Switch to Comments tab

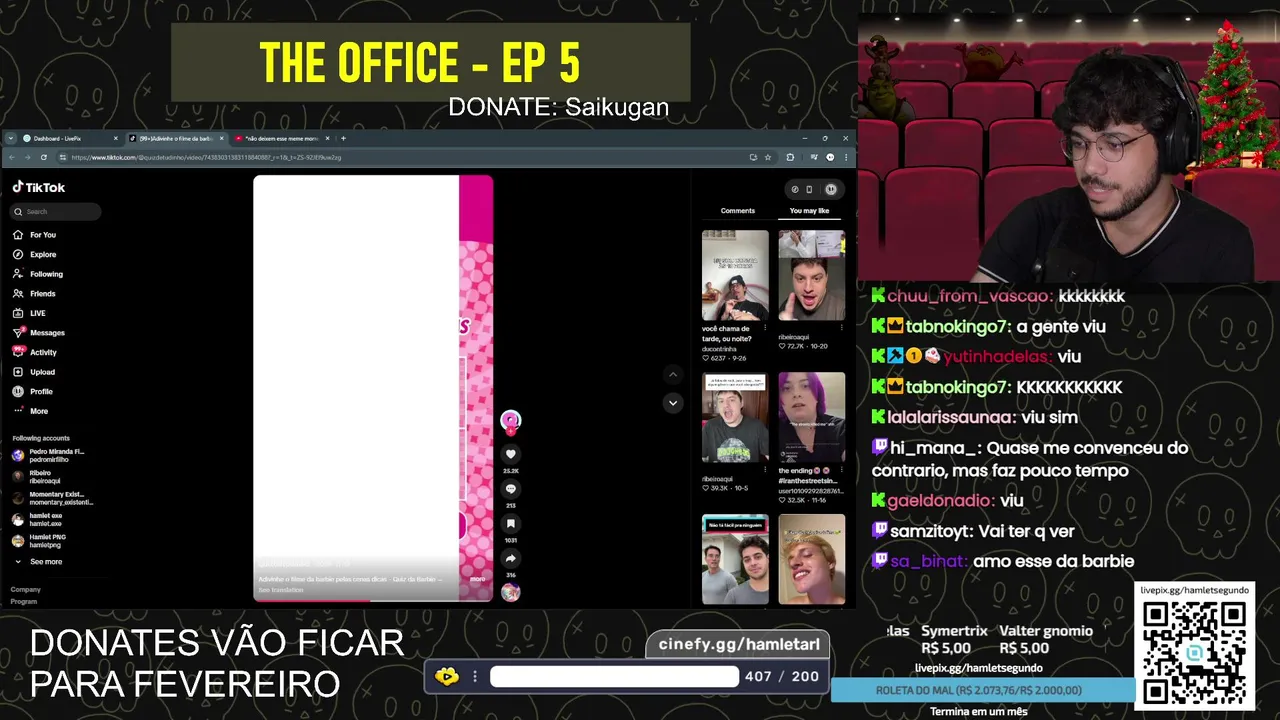tap(738, 211)
